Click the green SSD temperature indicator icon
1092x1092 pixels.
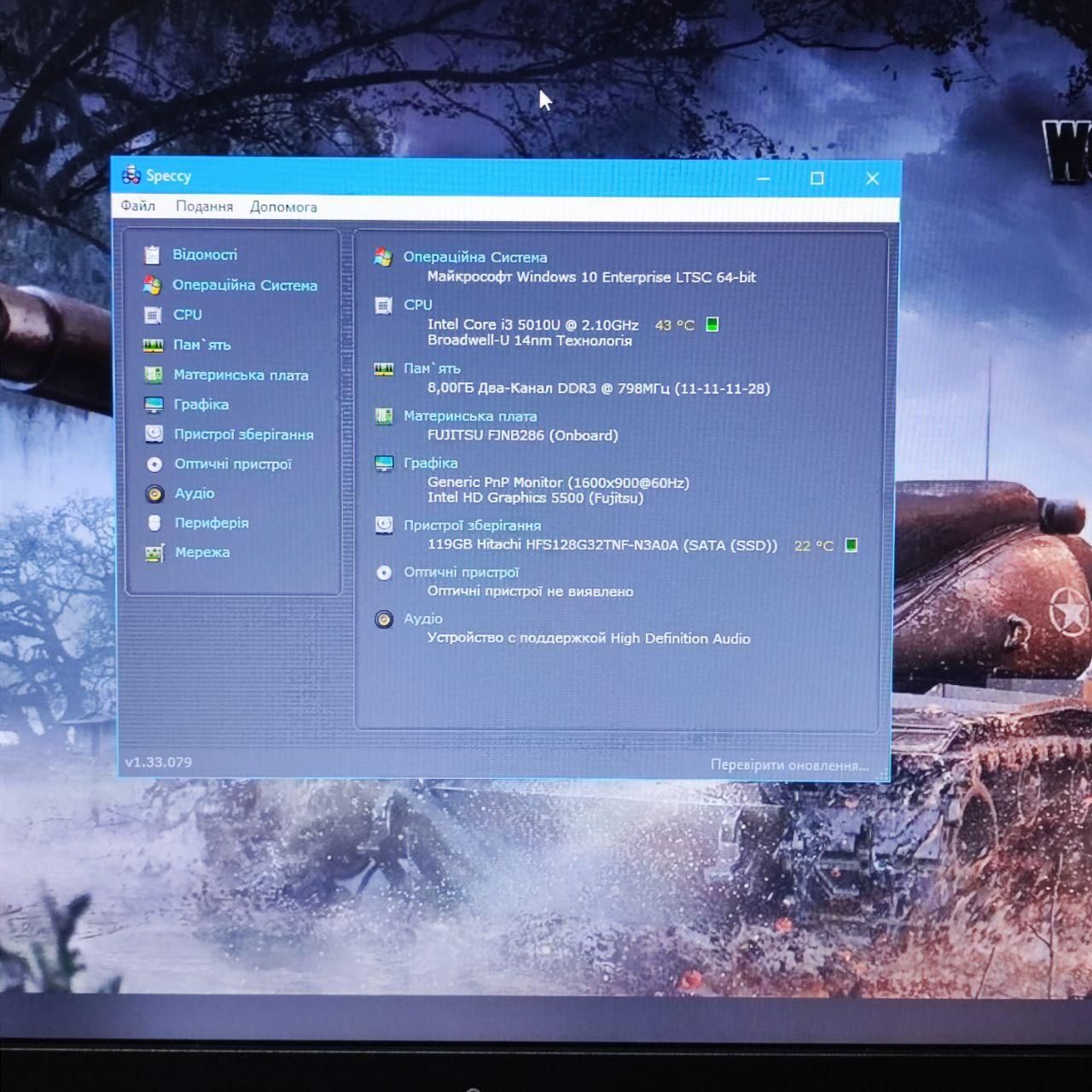[x=851, y=545]
